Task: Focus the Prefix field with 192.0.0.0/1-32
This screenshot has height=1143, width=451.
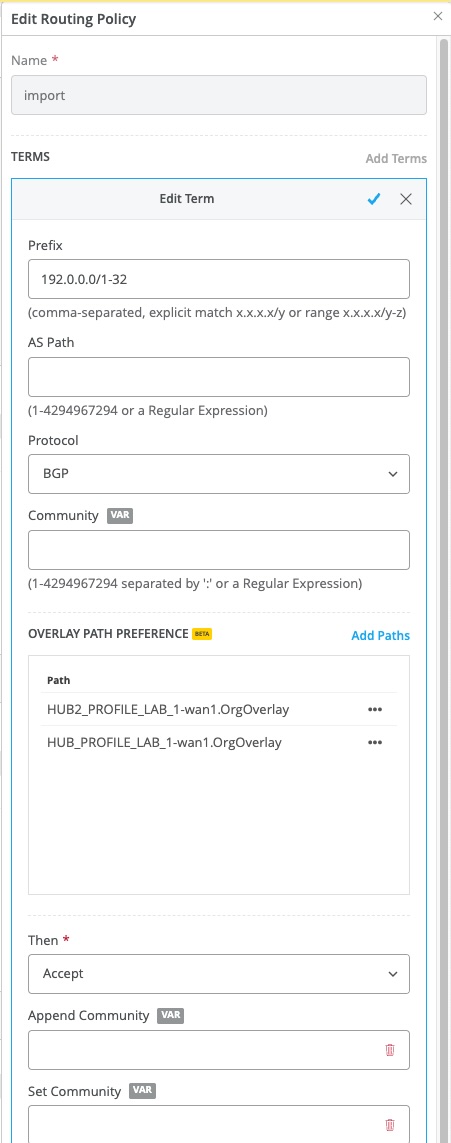Action: point(219,279)
